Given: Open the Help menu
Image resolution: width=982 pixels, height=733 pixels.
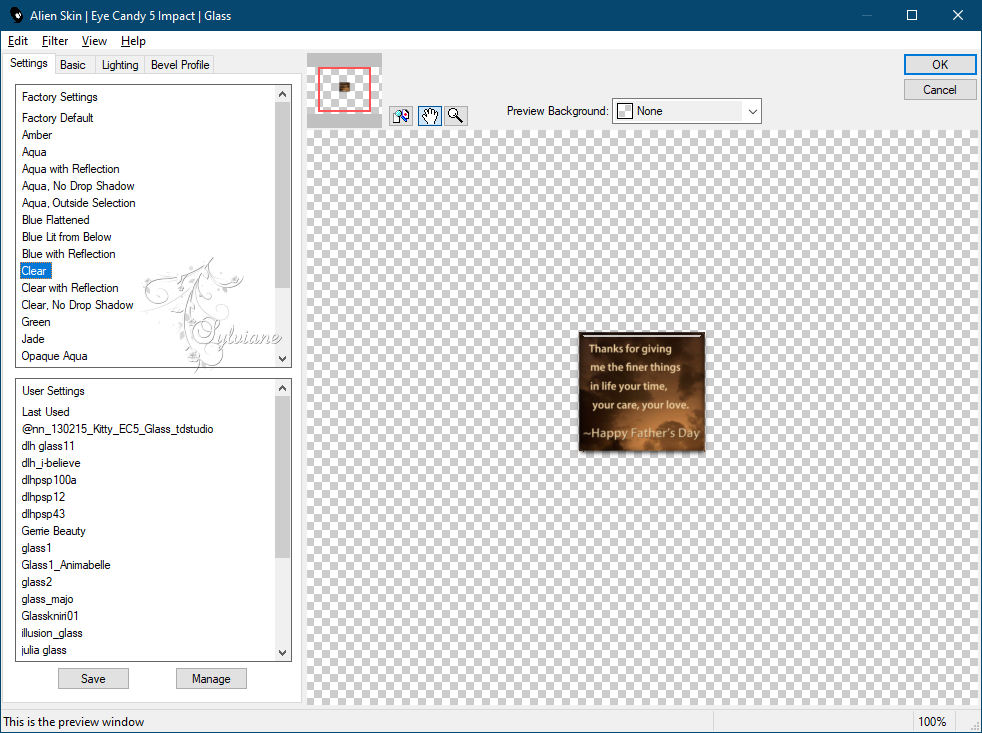Looking at the screenshot, I should click(133, 41).
